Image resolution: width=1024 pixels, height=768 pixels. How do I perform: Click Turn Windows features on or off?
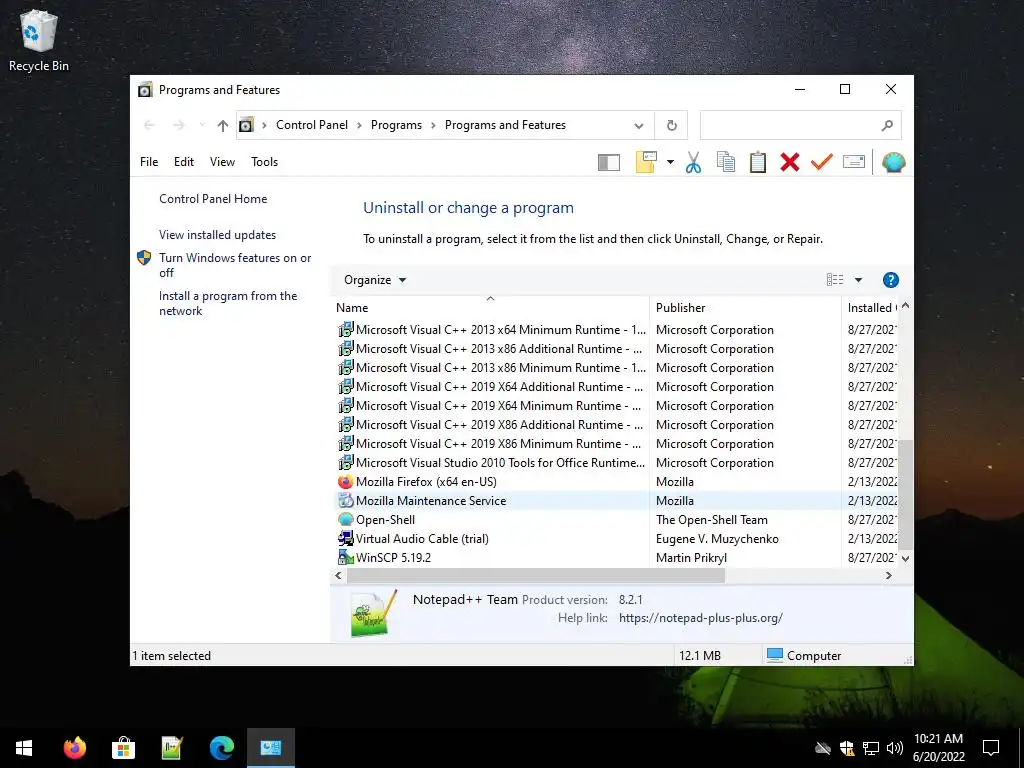point(235,265)
